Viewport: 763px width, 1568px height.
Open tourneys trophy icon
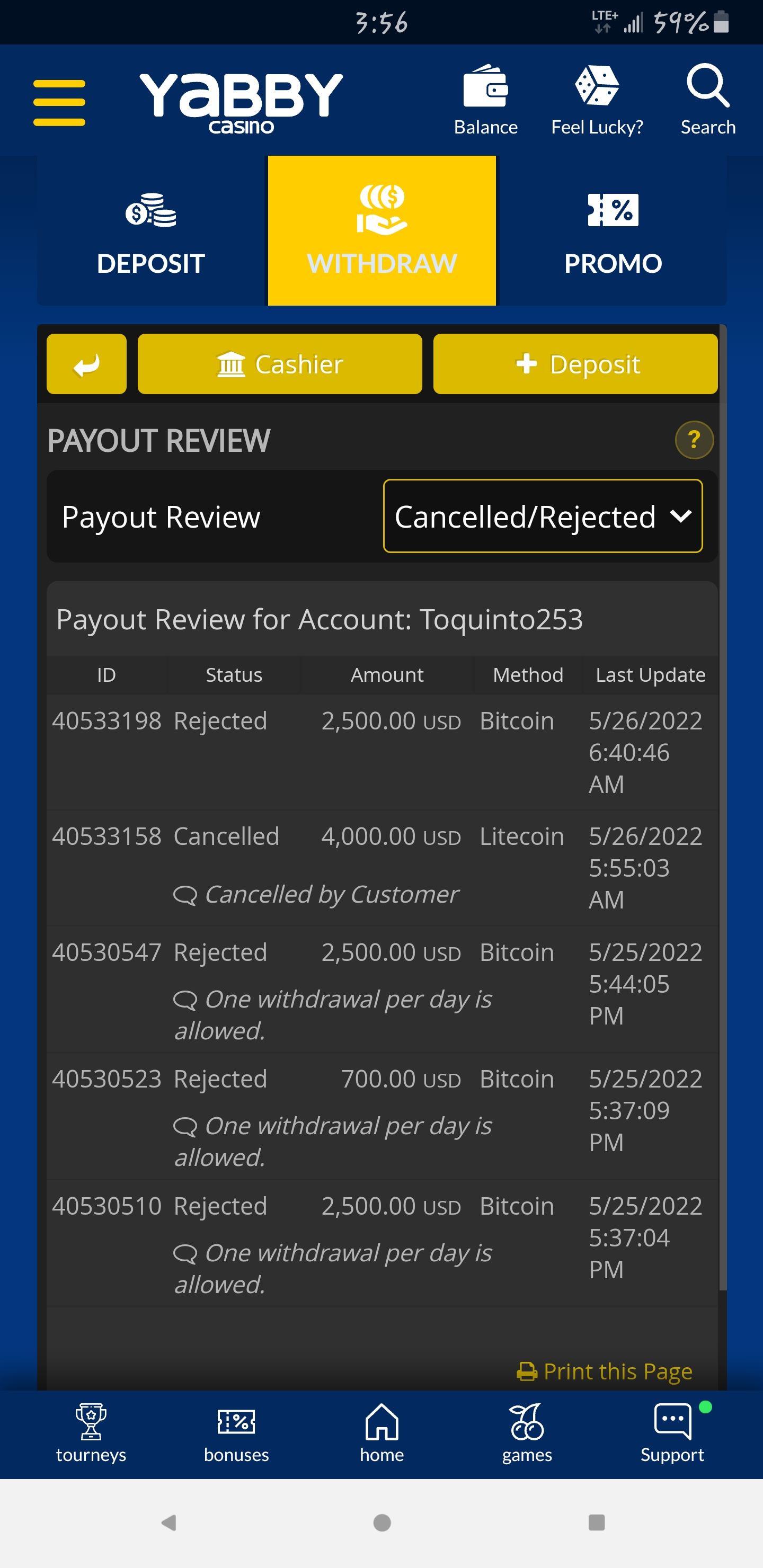tap(91, 1422)
